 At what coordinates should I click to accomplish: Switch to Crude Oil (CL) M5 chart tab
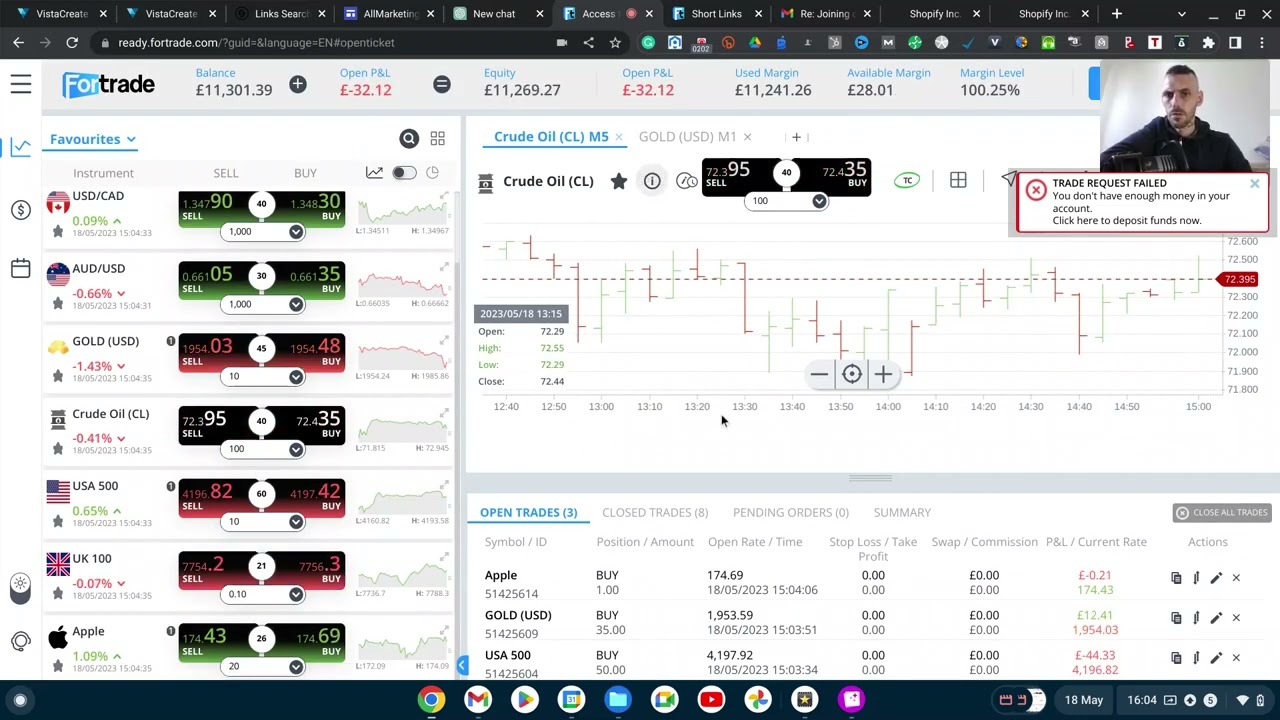click(x=551, y=137)
